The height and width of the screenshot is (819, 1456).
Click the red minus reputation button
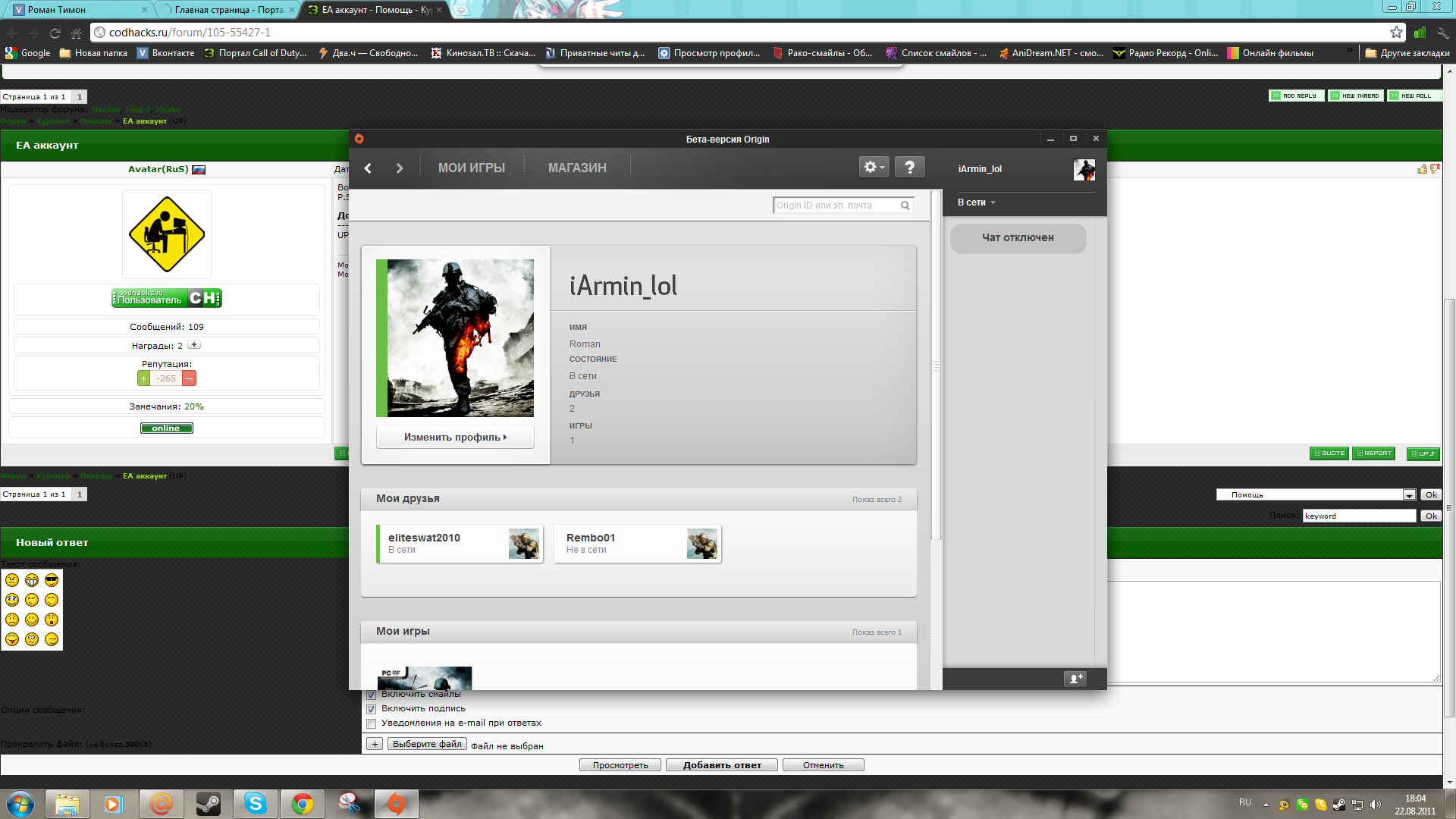click(x=190, y=378)
